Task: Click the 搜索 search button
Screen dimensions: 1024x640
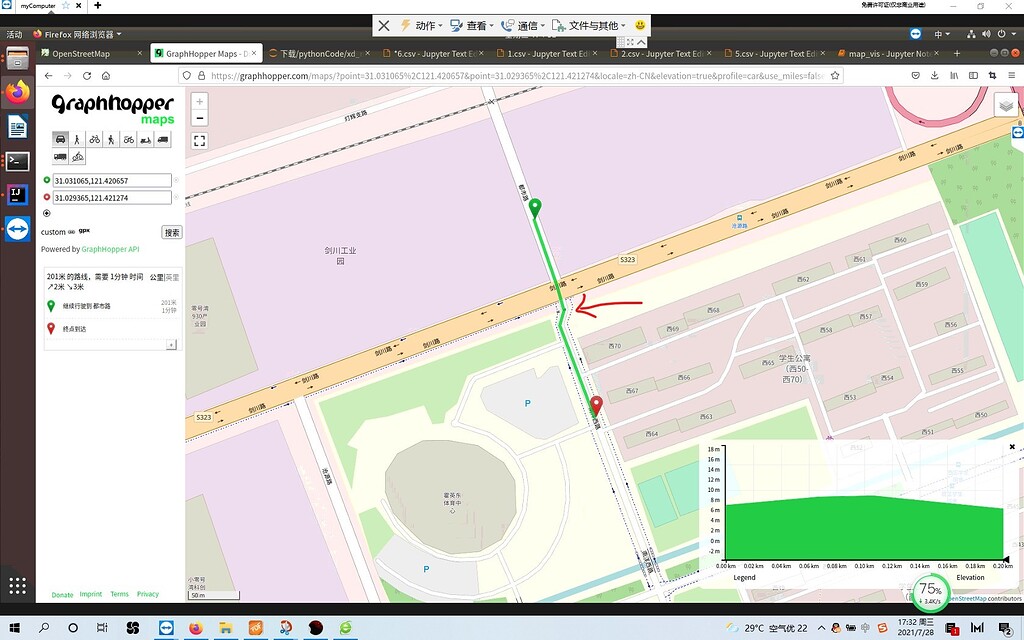Action: (x=172, y=231)
